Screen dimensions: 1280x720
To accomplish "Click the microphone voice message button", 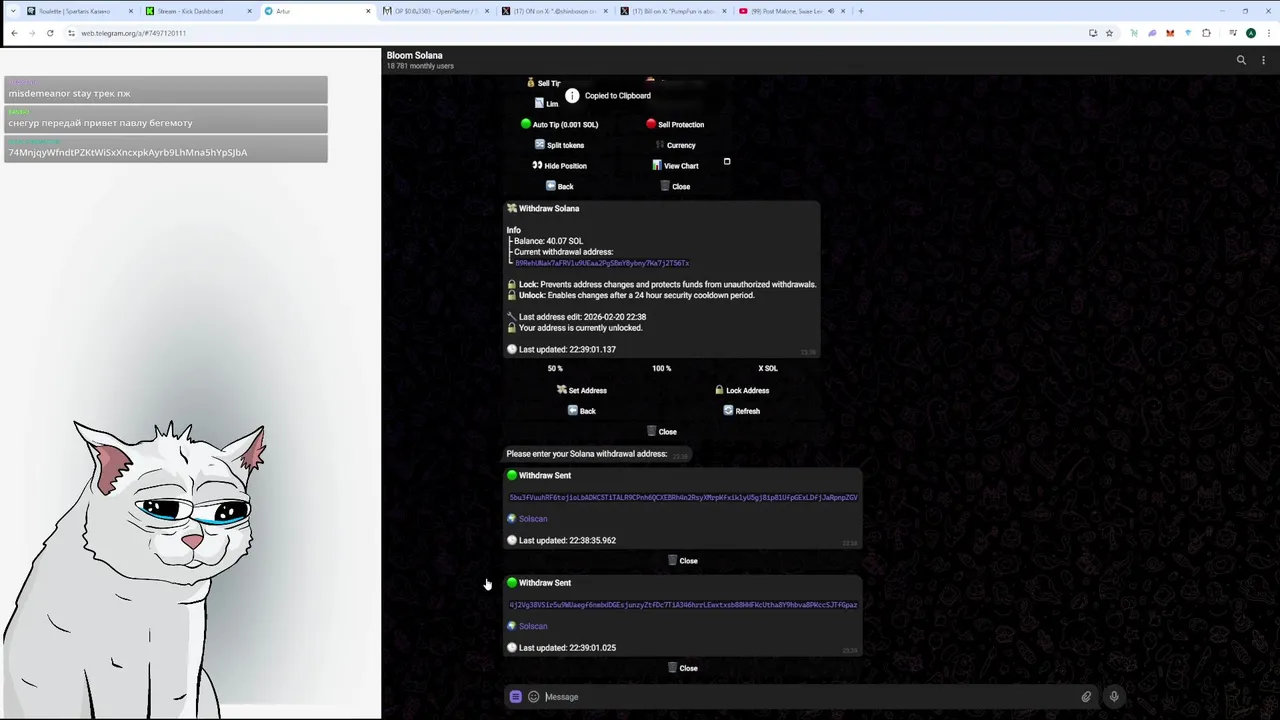I will click(x=1114, y=697).
